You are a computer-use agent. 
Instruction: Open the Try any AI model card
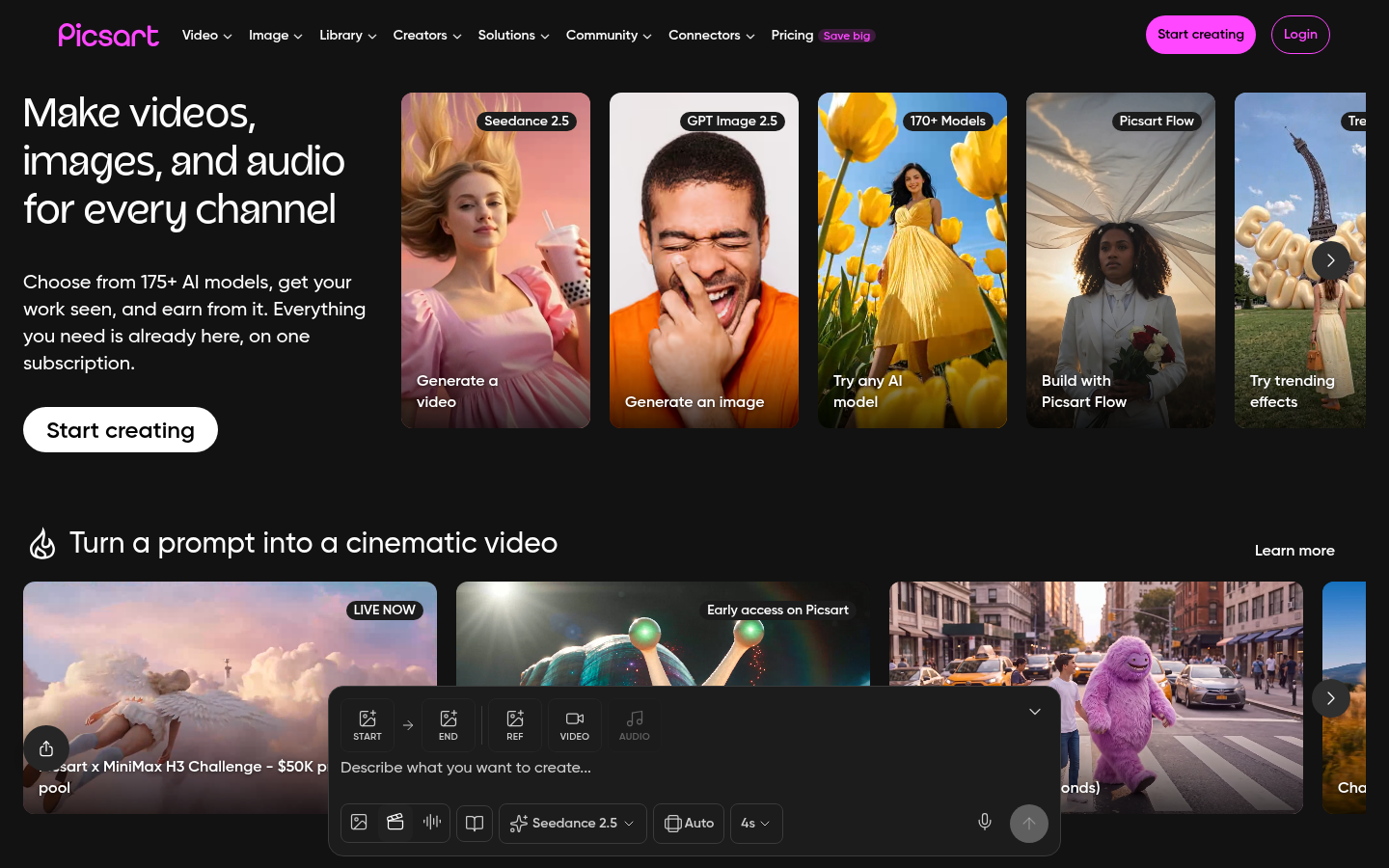coord(912,260)
